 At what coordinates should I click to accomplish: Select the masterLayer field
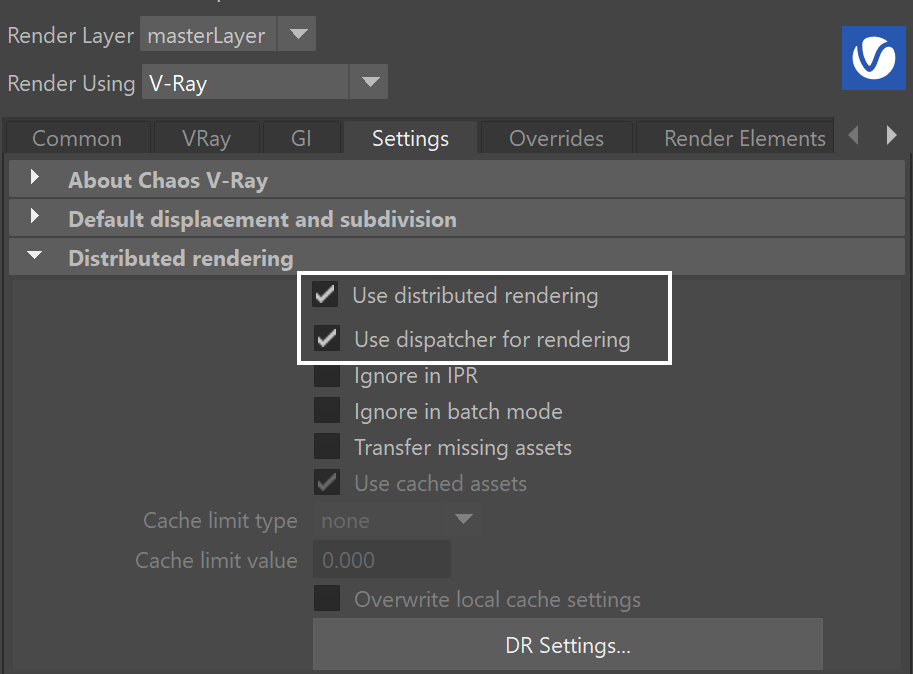pyautogui.click(x=208, y=34)
